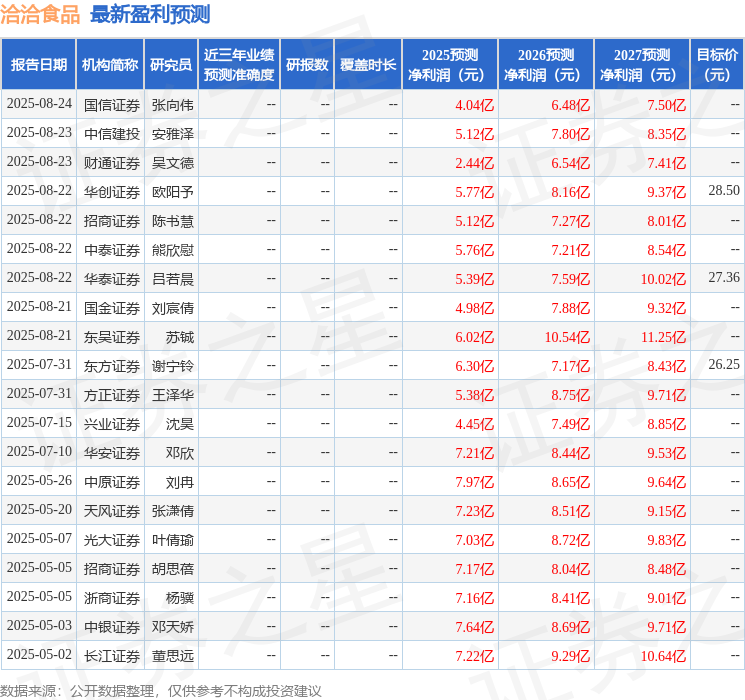The image size is (745, 700).
Task: Sort by the 2027预测净利润 column header
Action: click(x=642, y=65)
